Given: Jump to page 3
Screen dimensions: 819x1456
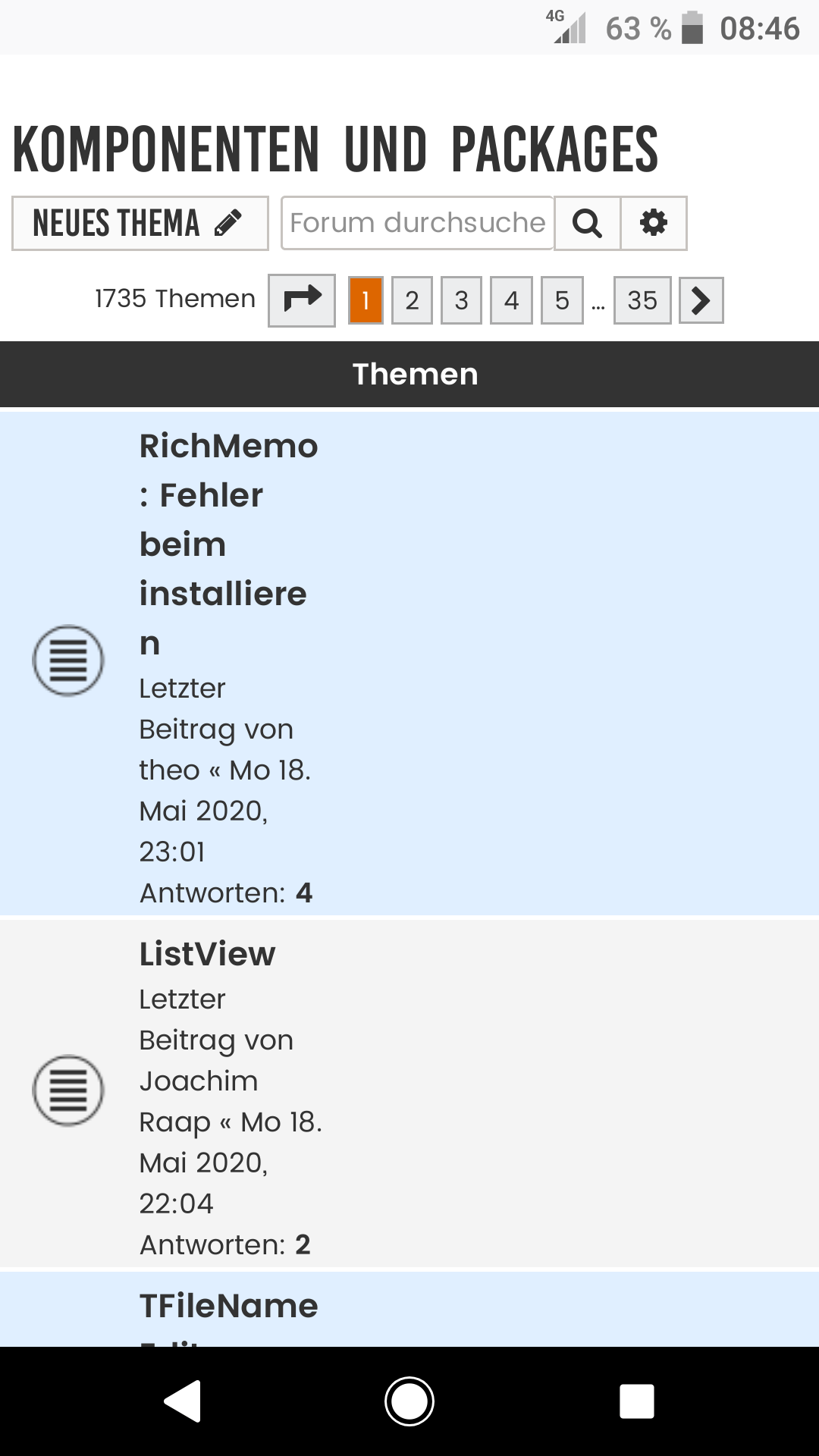Looking at the screenshot, I should [x=461, y=300].
